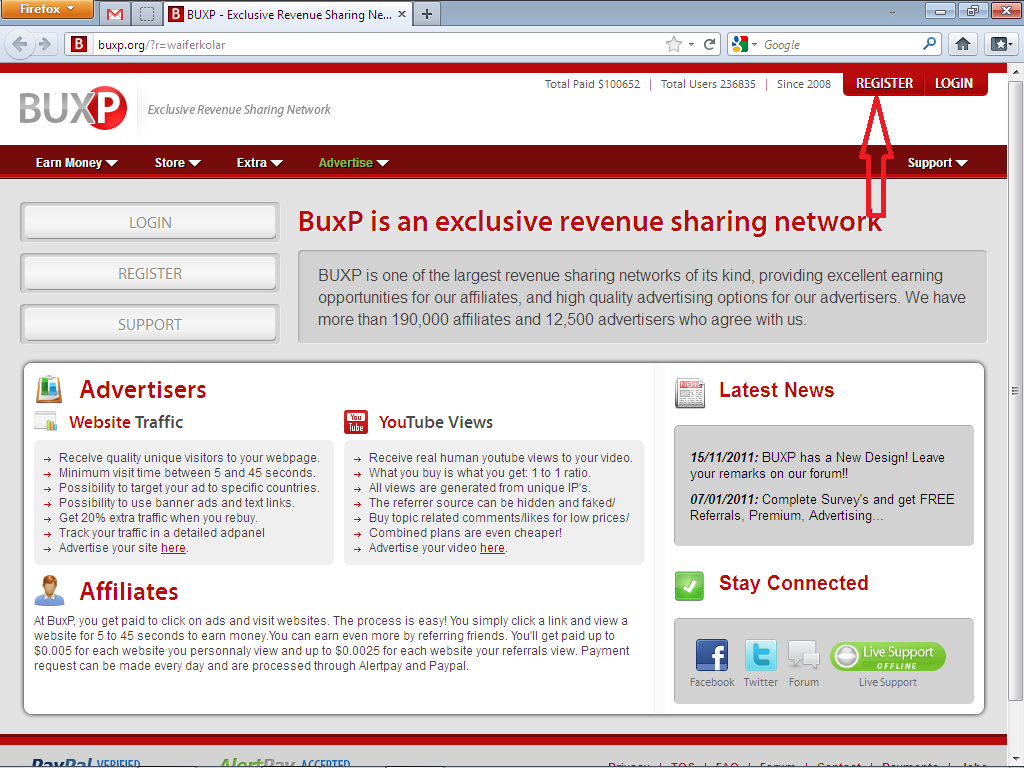Click the Website Traffic chart icon
1024x768 pixels.
pos(46,422)
